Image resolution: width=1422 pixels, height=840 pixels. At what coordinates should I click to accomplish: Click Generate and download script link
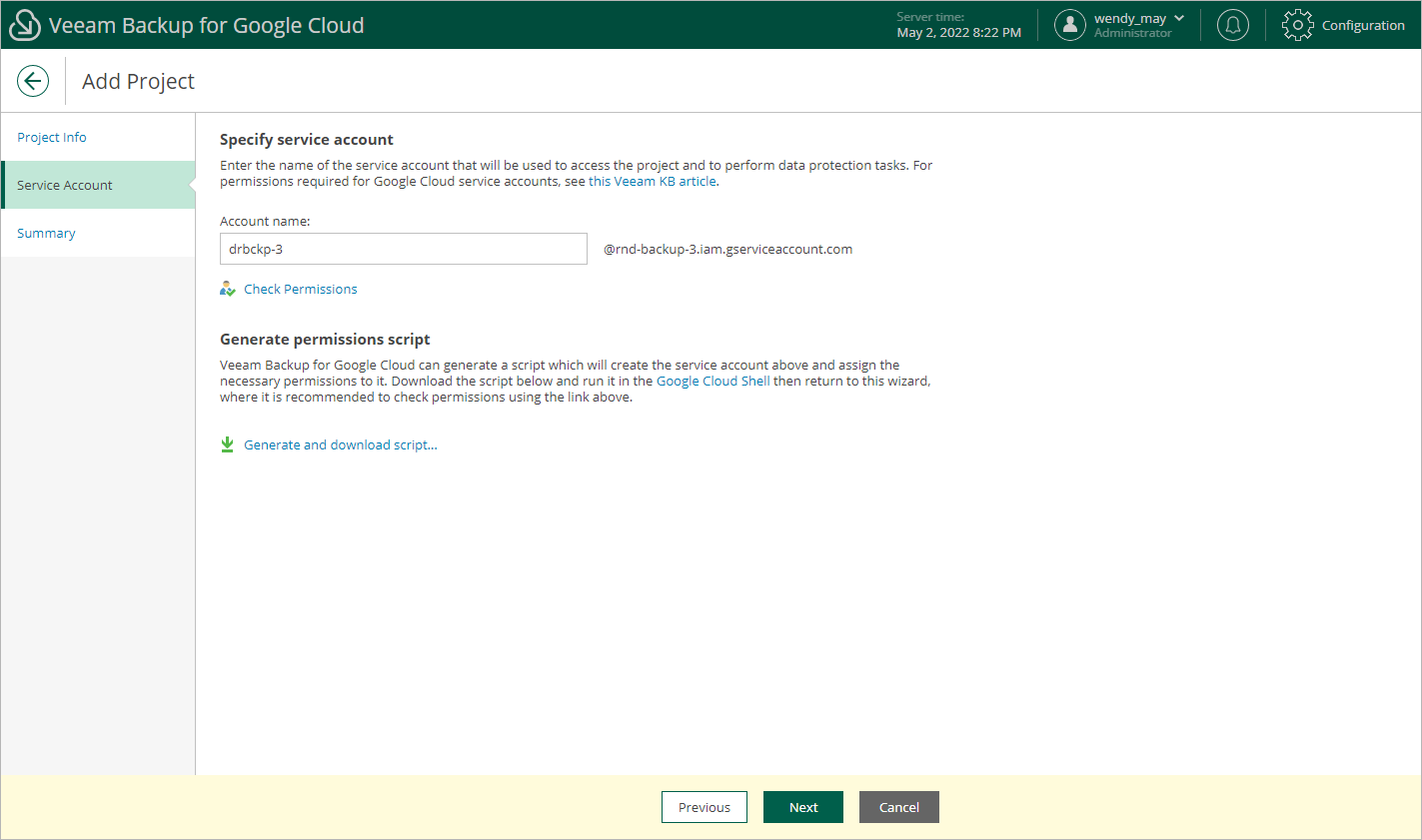341,444
